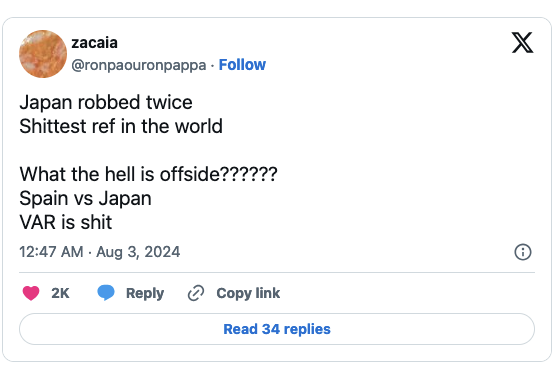Click the "Spain vs Japan" line
This screenshot has height=380, width=560.
(x=86, y=199)
